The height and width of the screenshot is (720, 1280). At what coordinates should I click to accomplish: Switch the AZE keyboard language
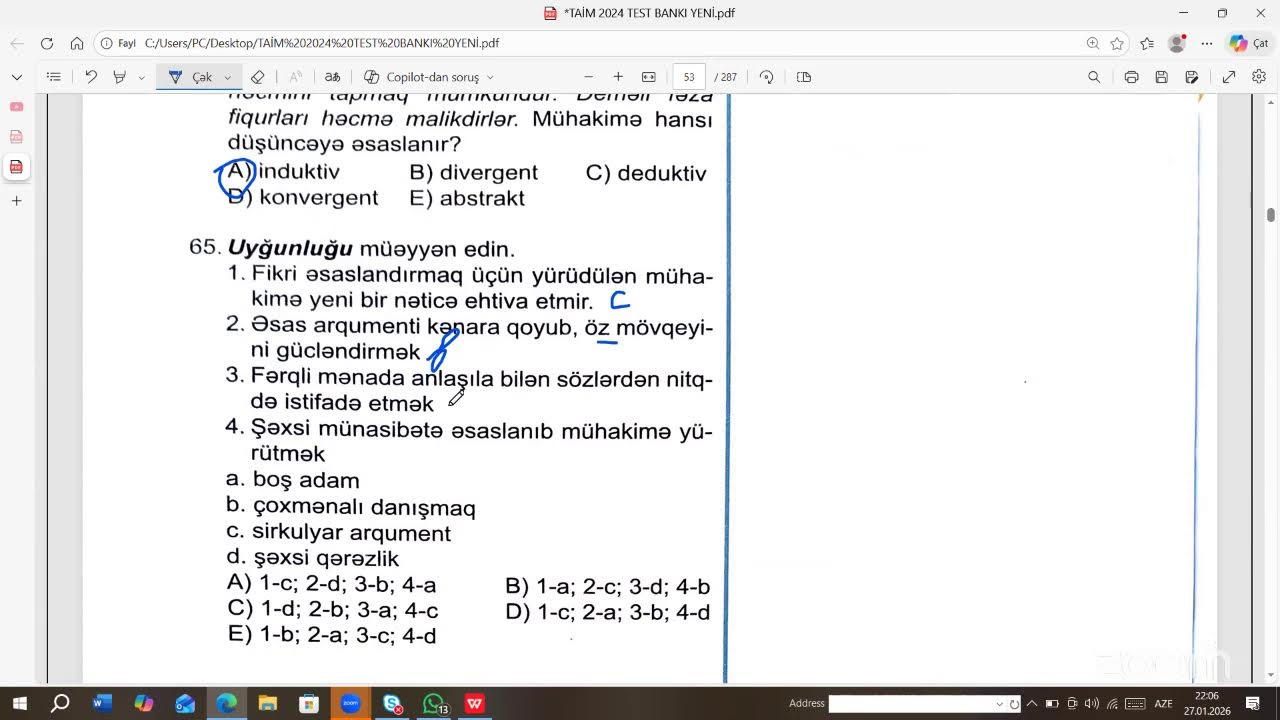point(1164,703)
